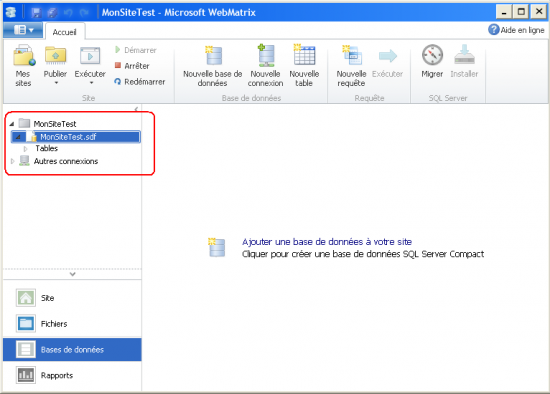550x394 pixels.
Task: Expand the Autres connexions node arrow
Action: point(13,161)
